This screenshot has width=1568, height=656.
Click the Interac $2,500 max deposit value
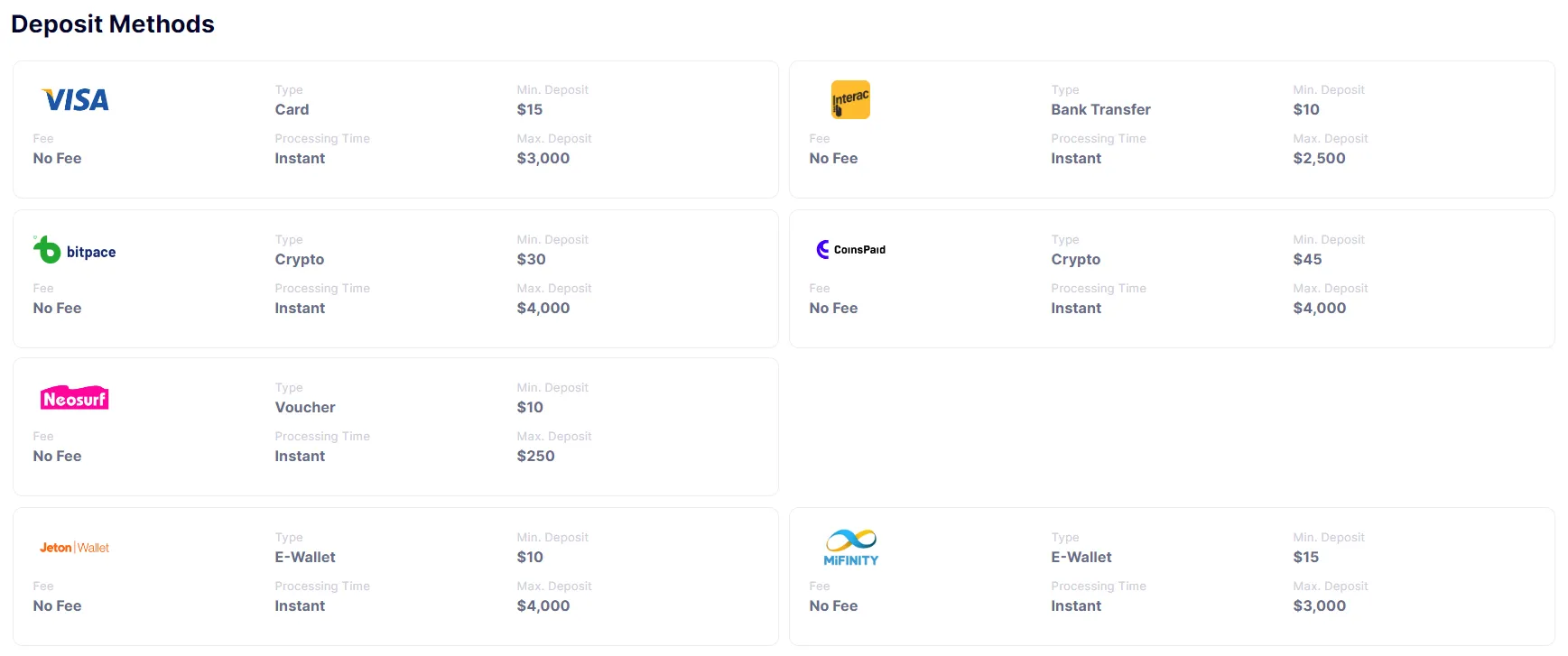click(1319, 158)
